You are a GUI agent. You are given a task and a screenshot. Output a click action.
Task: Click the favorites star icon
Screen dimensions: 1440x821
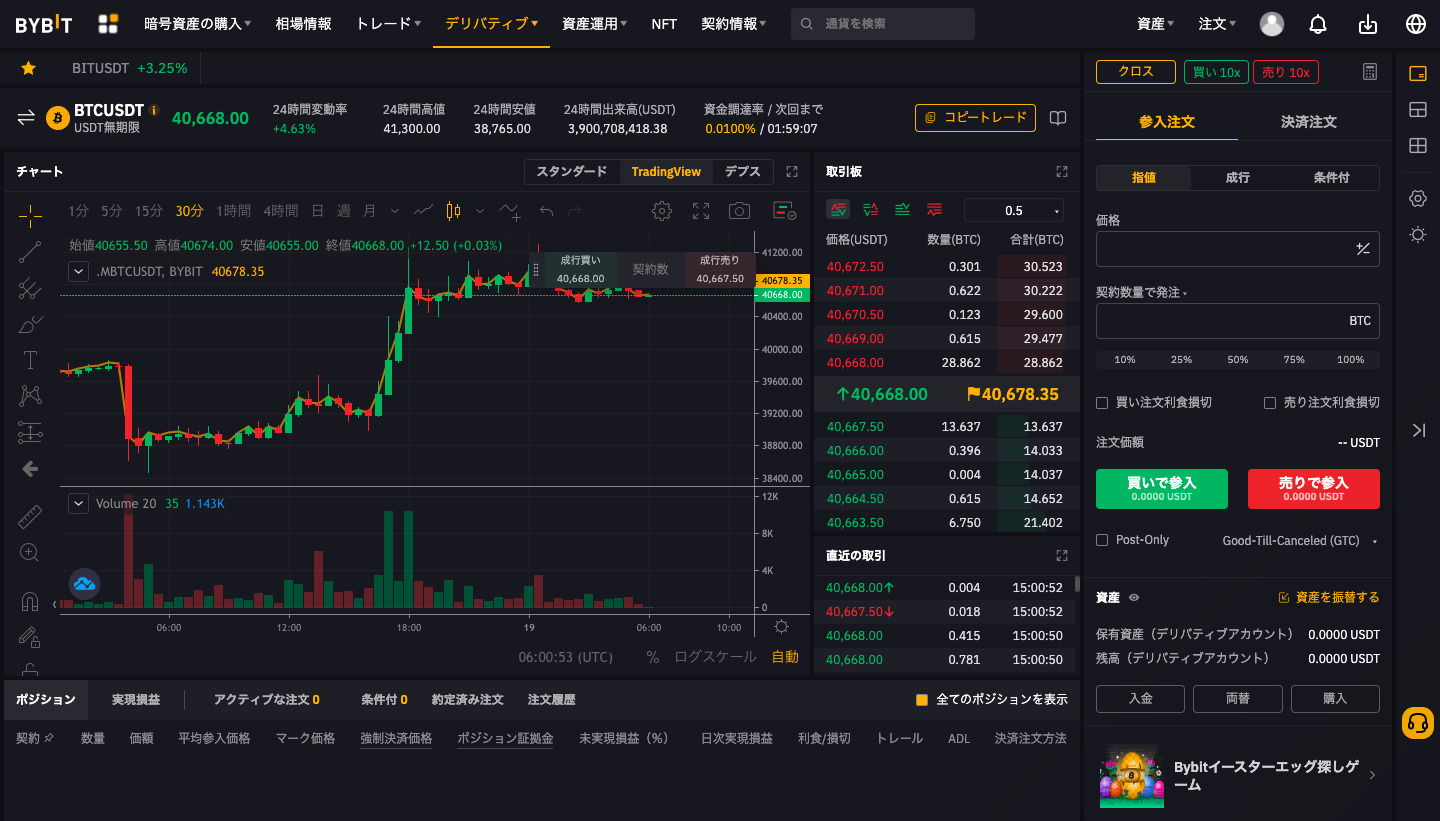(28, 68)
